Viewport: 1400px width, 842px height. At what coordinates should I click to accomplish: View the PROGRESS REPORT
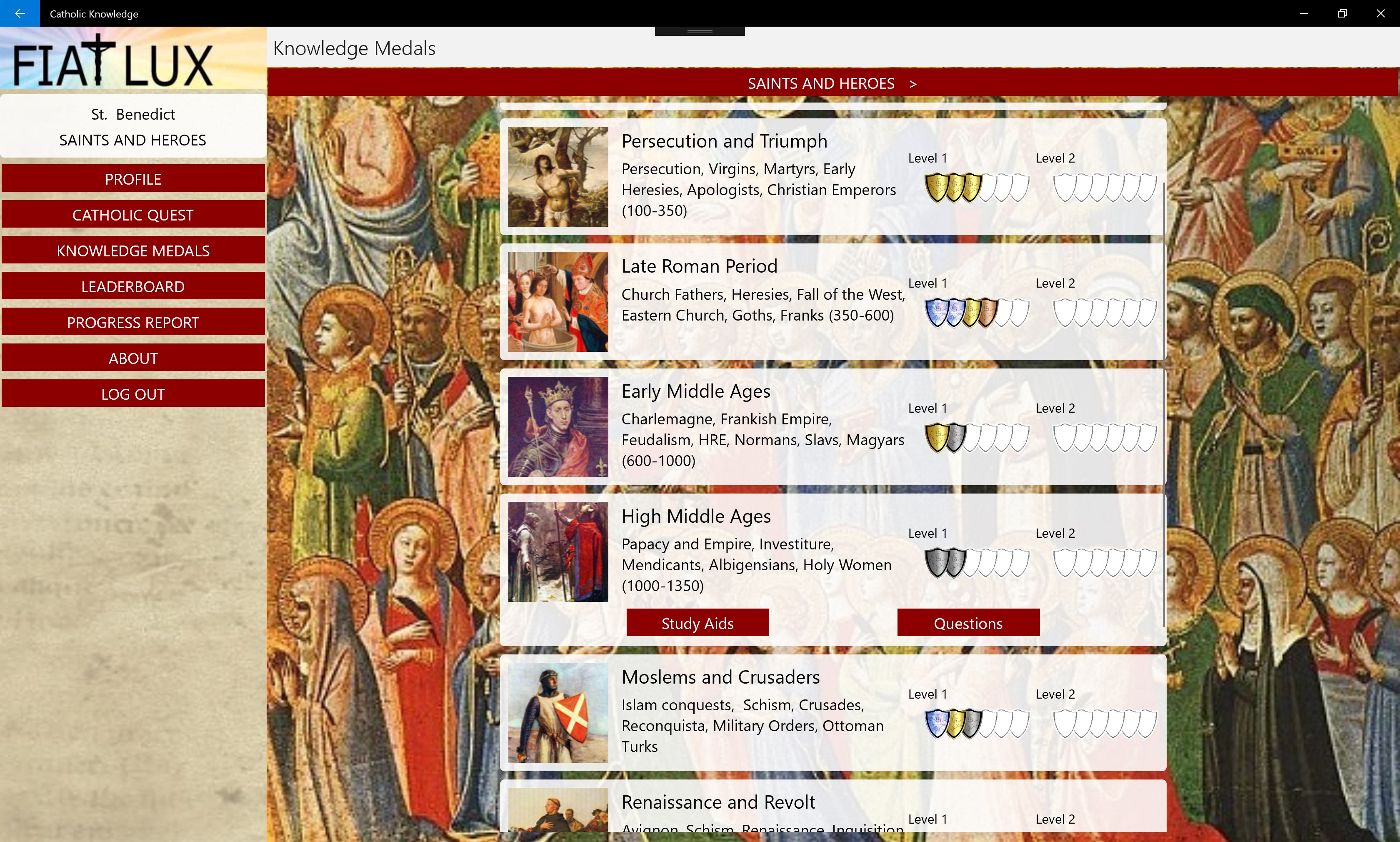[132, 322]
